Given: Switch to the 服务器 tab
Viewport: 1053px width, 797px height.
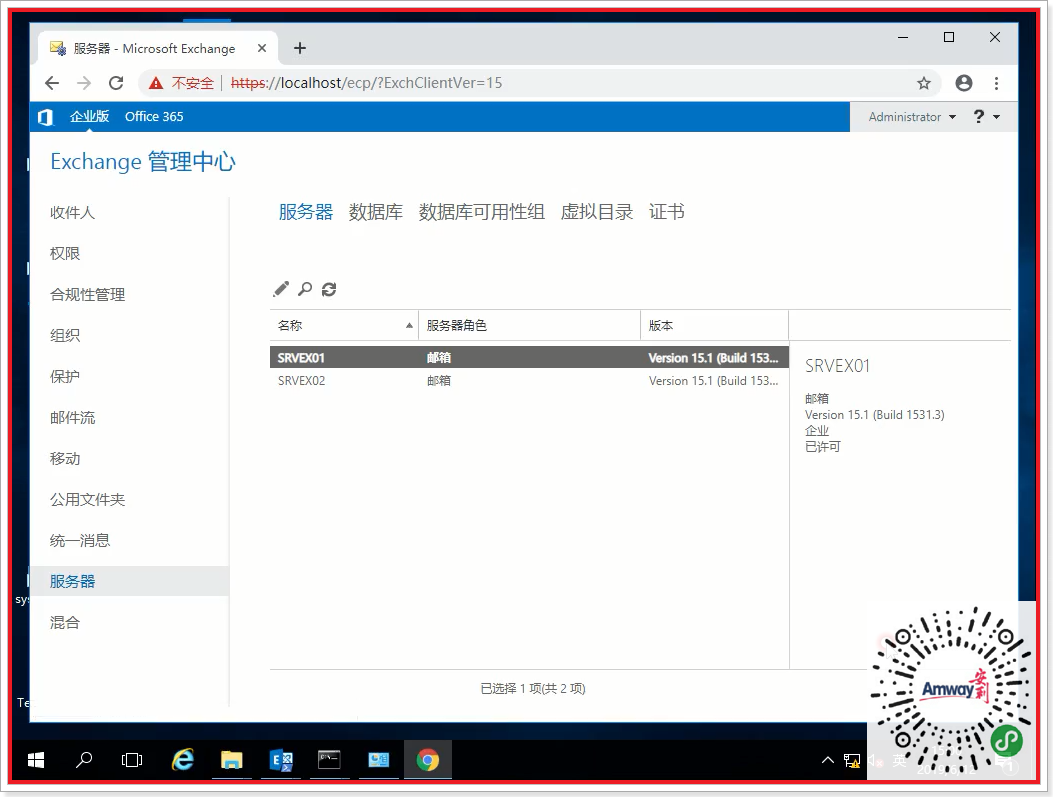Looking at the screenshot, I should [306, 212].
